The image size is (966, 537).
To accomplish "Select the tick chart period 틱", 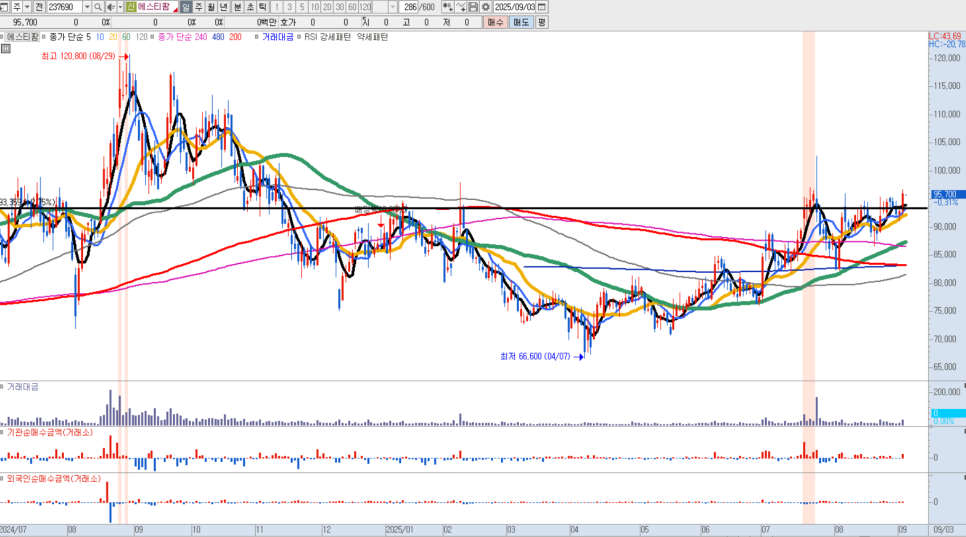I will (x=263, y=7).
